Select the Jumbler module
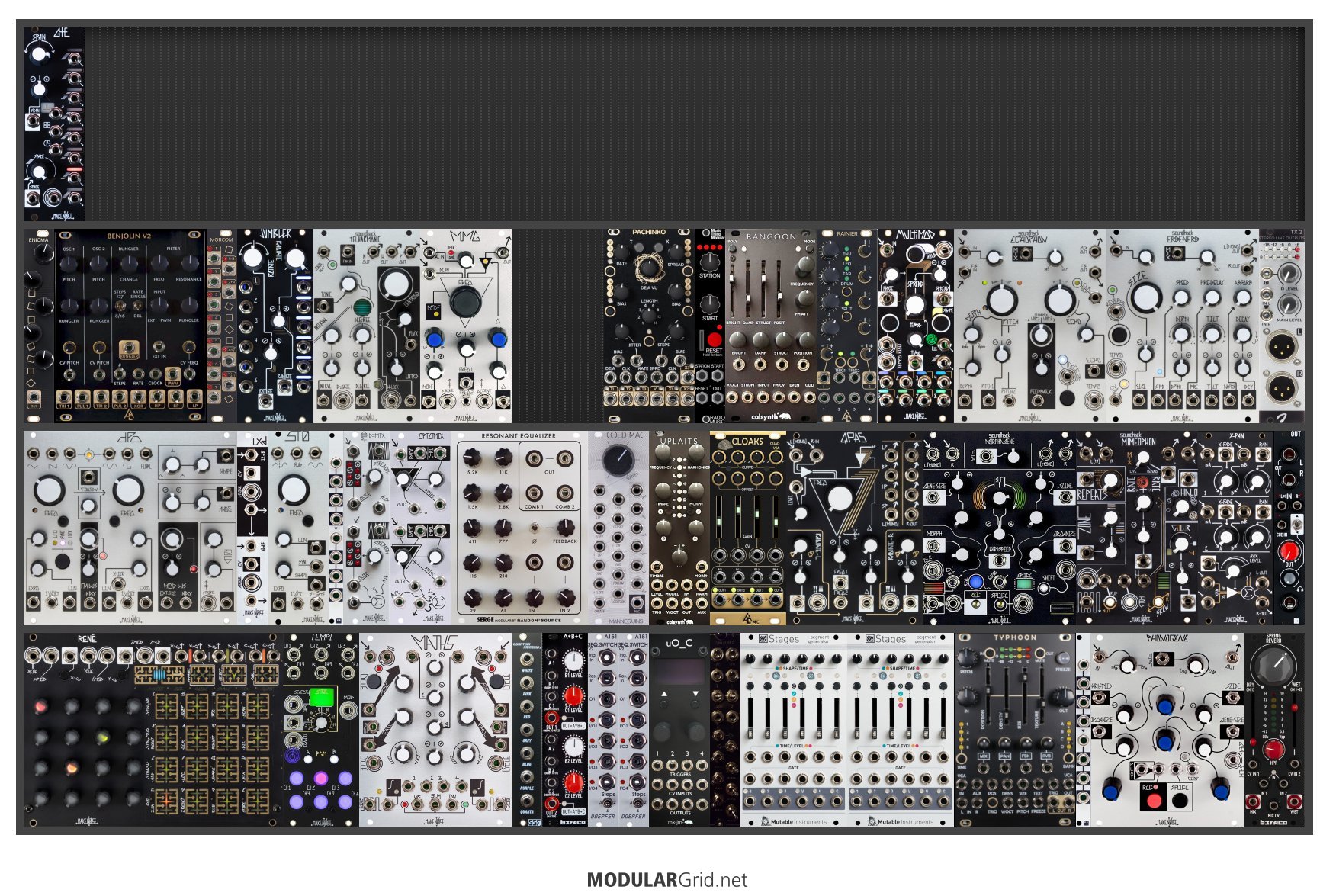This screenshot has width=1336, height=896. coord(275,326)
